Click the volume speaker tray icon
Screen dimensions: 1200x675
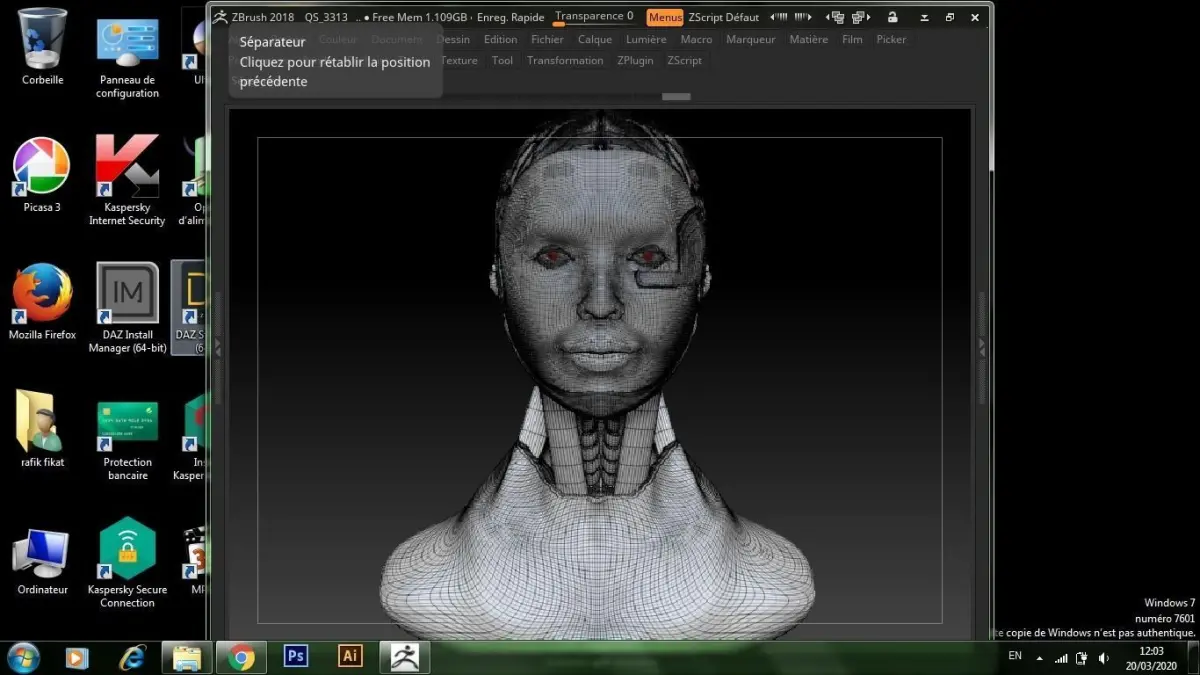tap(1104, 658)
